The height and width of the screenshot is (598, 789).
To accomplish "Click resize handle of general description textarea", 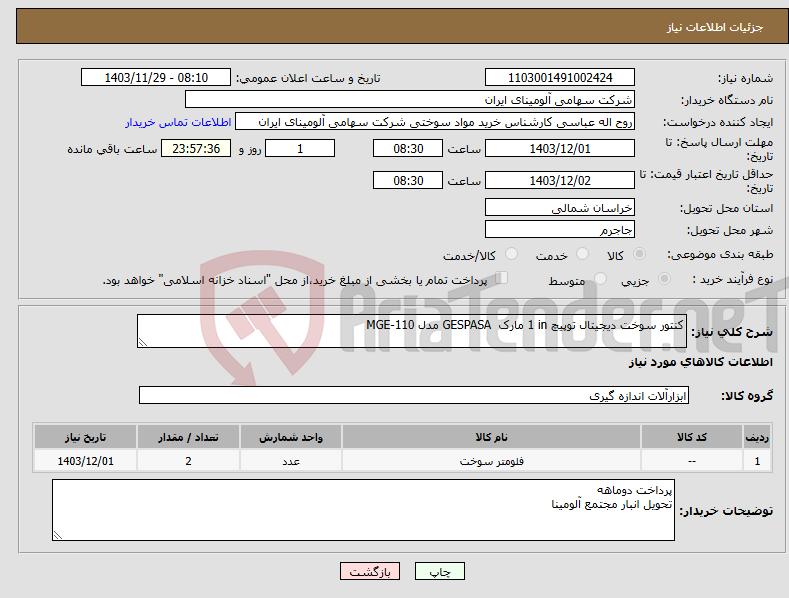I will tap(143, 342).
